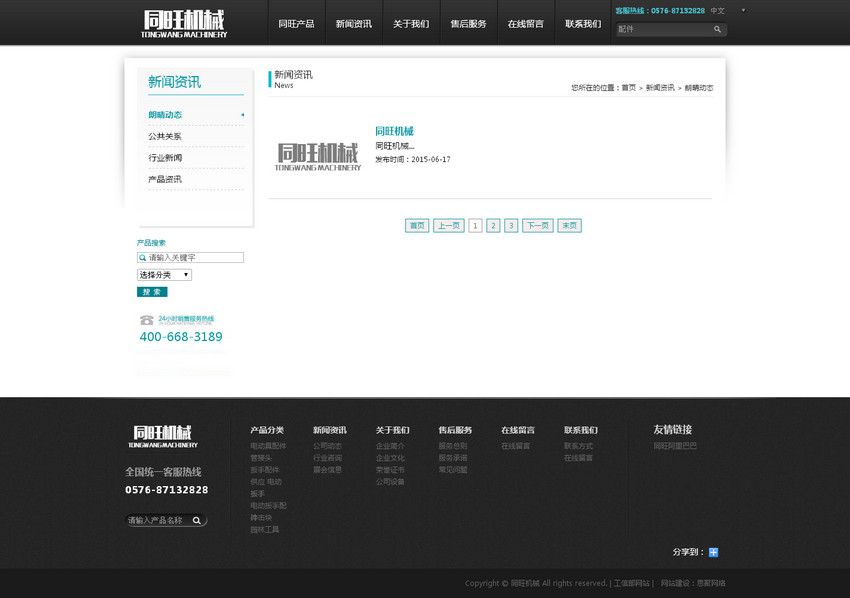This screenshot has height=598, width=850.
Task: Open the 售后服务 navigation menu
Action: point(468,24)
